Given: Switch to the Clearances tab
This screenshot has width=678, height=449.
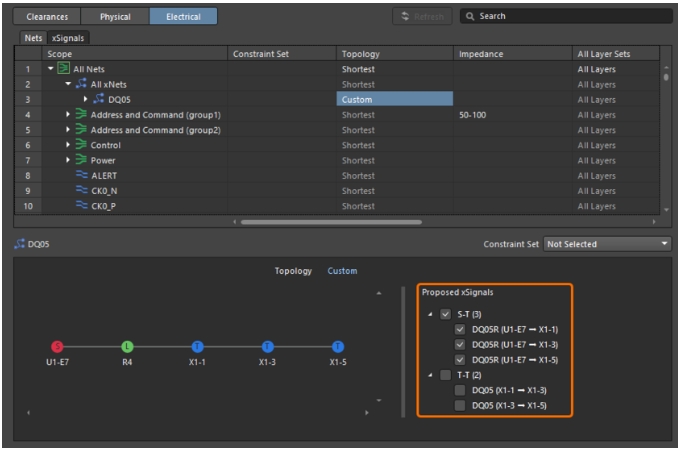Looking at the screenshot, I should tap(47, 16).
